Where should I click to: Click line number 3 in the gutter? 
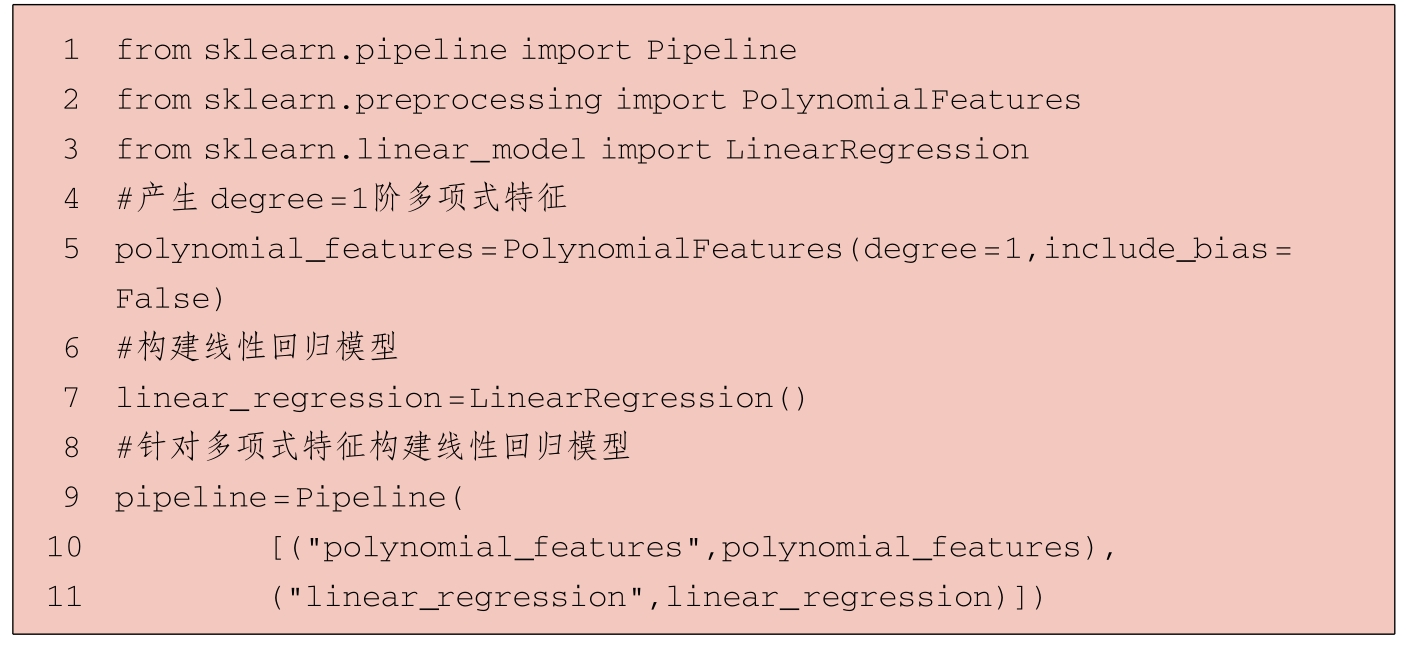tap(70, 150)
